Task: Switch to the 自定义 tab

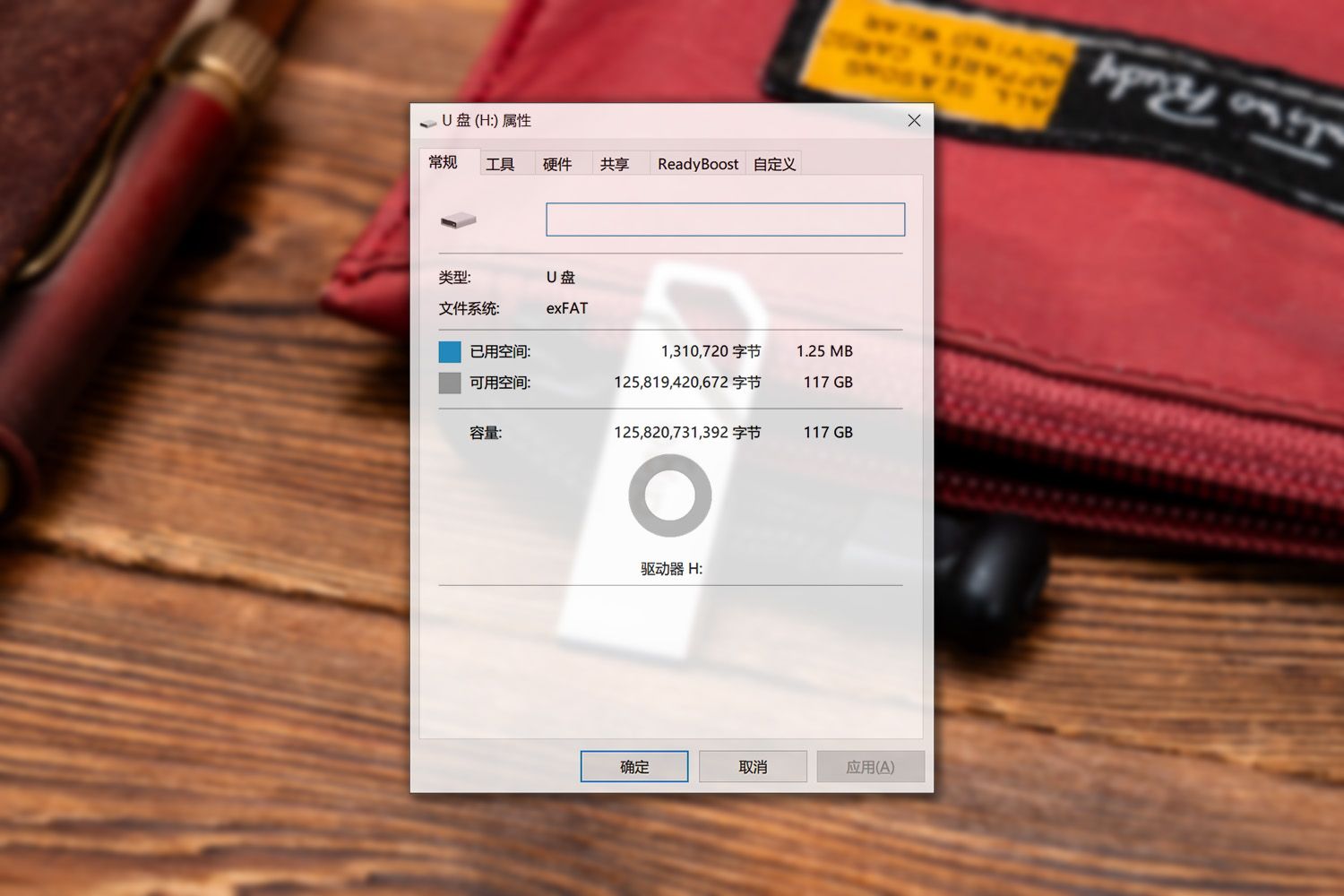Action: pos(774,164)
